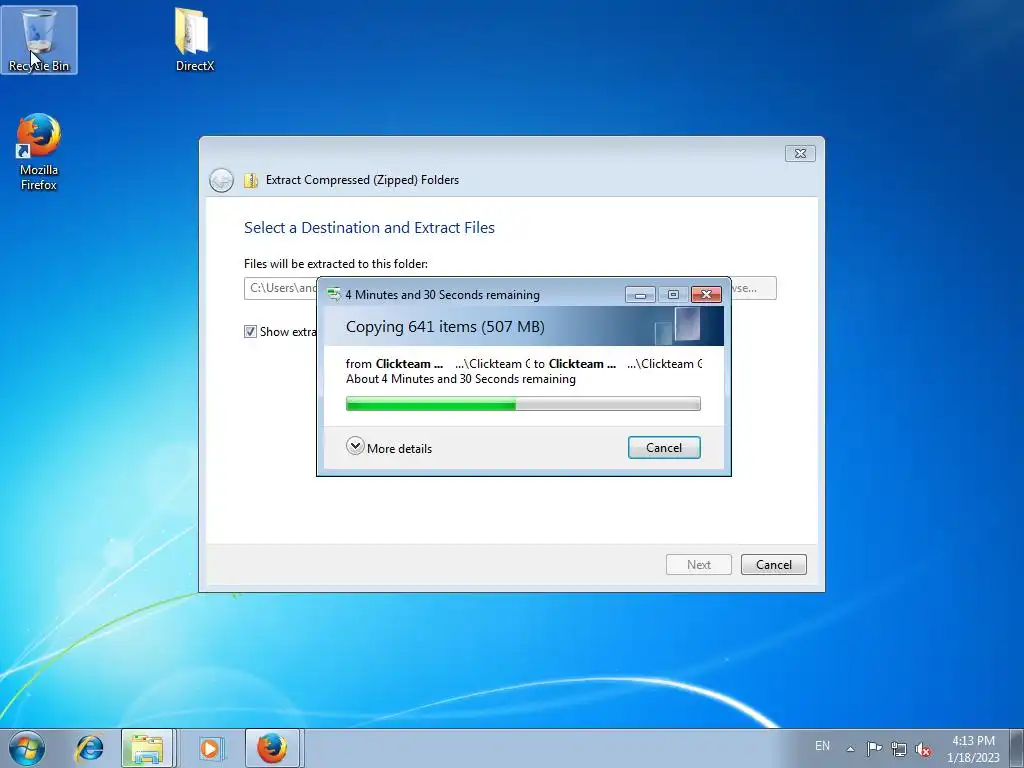Maximize the copy progress dialog
The image size is (1024, 768).
[673, 295]
